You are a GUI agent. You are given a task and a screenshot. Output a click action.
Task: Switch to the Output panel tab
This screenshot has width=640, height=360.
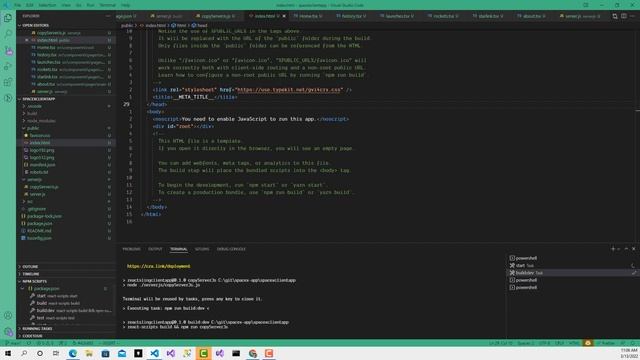coord(155,249)
